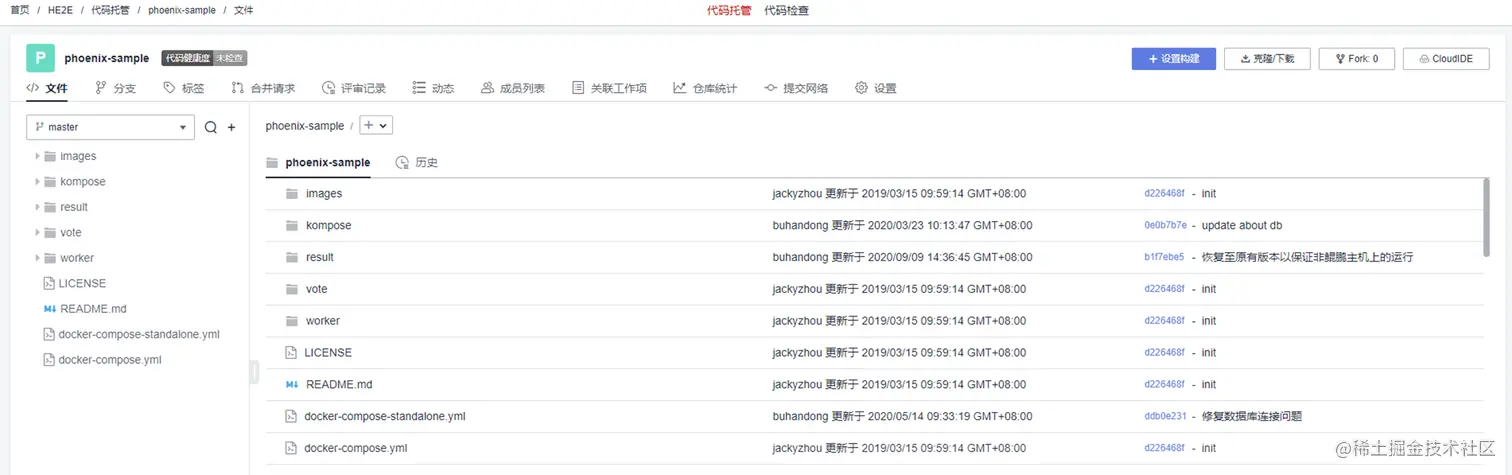Click file icon of docker-compose.yml table row
This screenshot has height=475, width=1512.
tap(291, 448)
